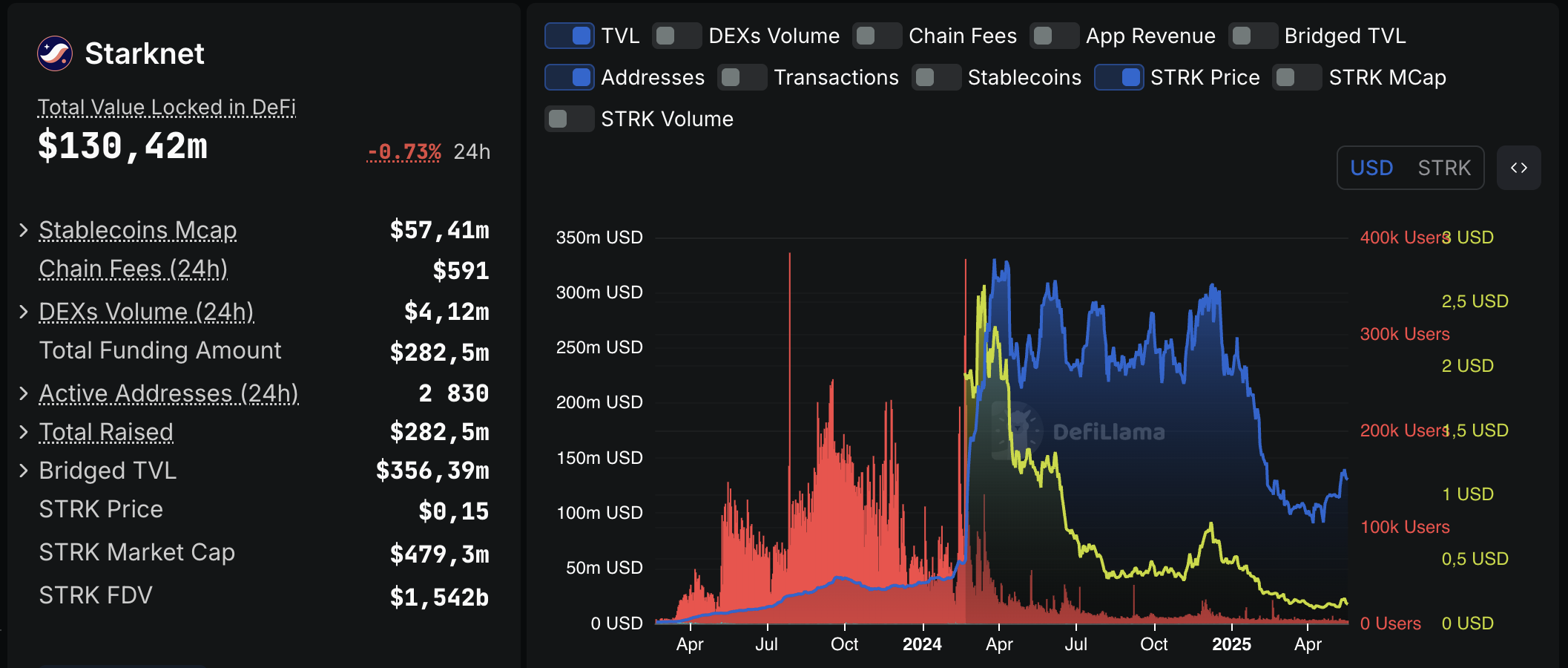Open the embed chart code icon
This screenshot has height=668, width=1568.
click(1518, 168)
